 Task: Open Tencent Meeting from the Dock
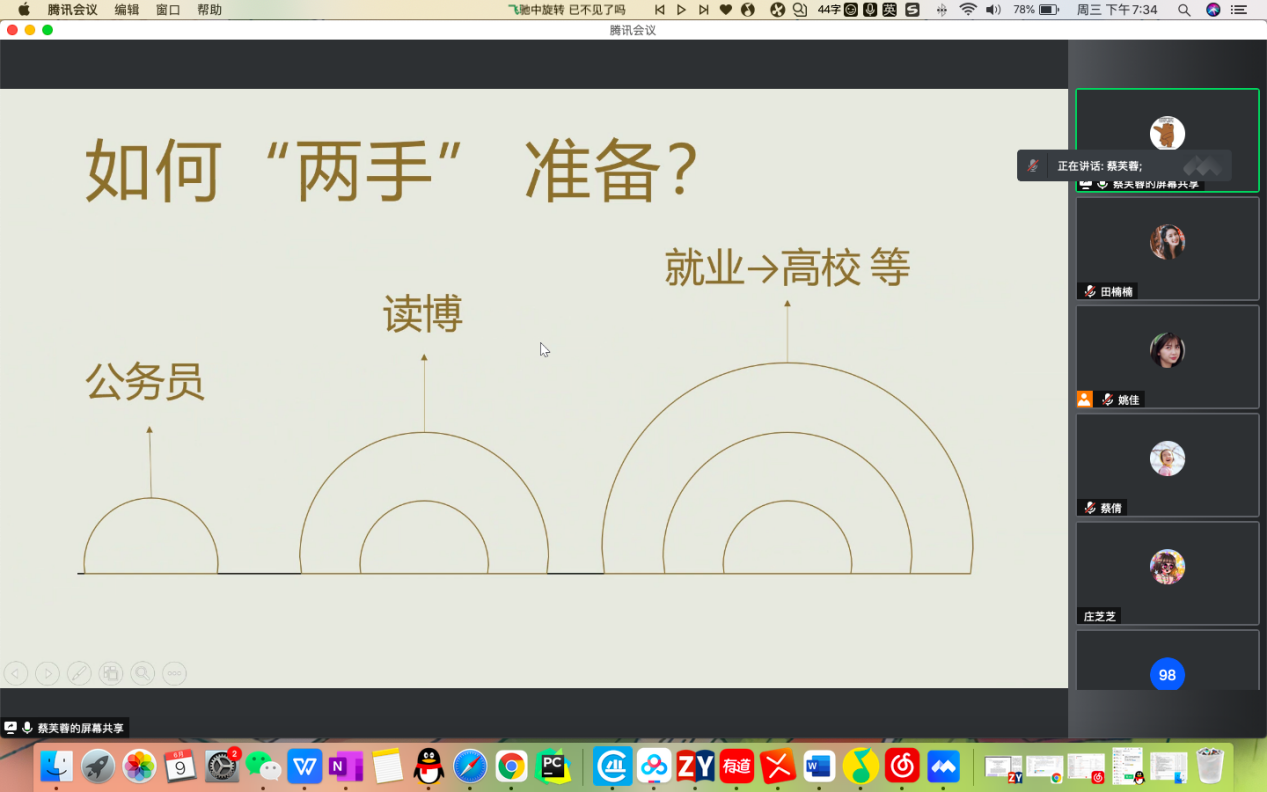[943, 766]
